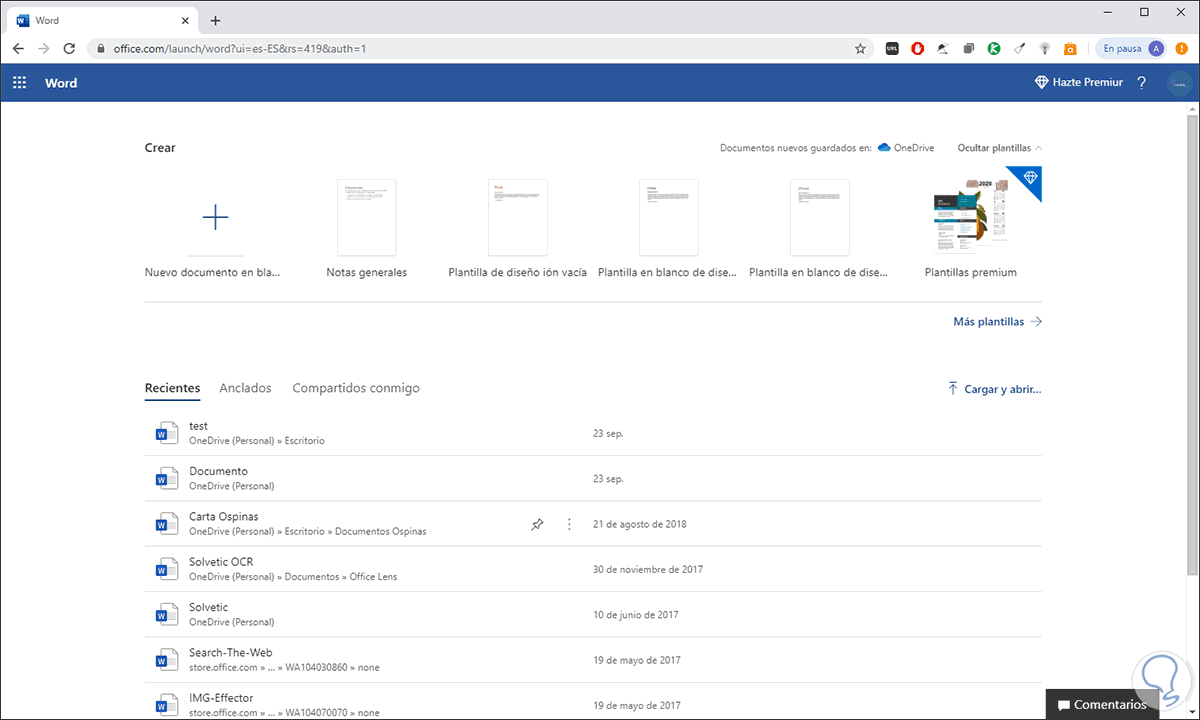This screenshot has width=1200, height=720.
Task: Open the OneDrive save location link
Action: point(906,148)
